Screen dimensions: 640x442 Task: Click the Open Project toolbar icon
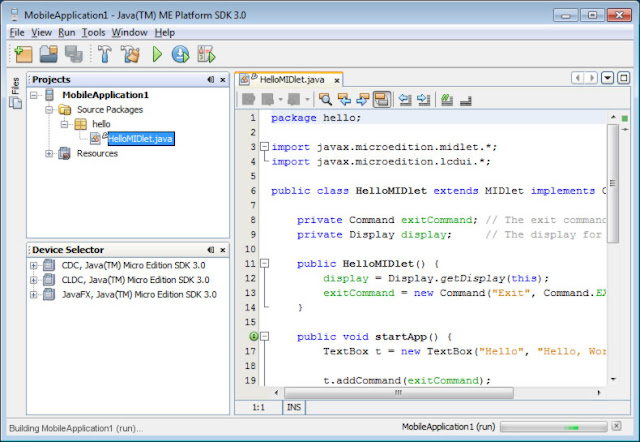(49, 54)
